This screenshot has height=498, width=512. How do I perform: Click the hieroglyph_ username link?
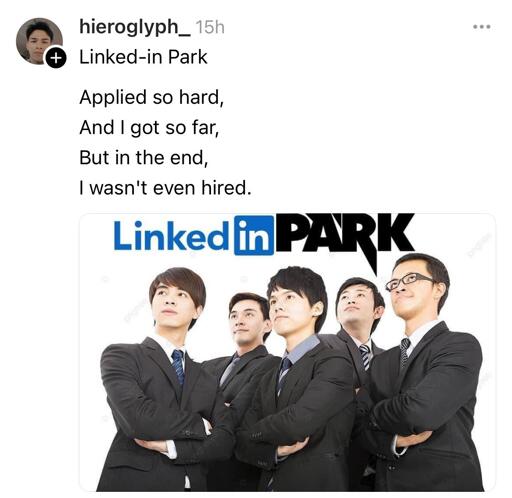[135, 26]
